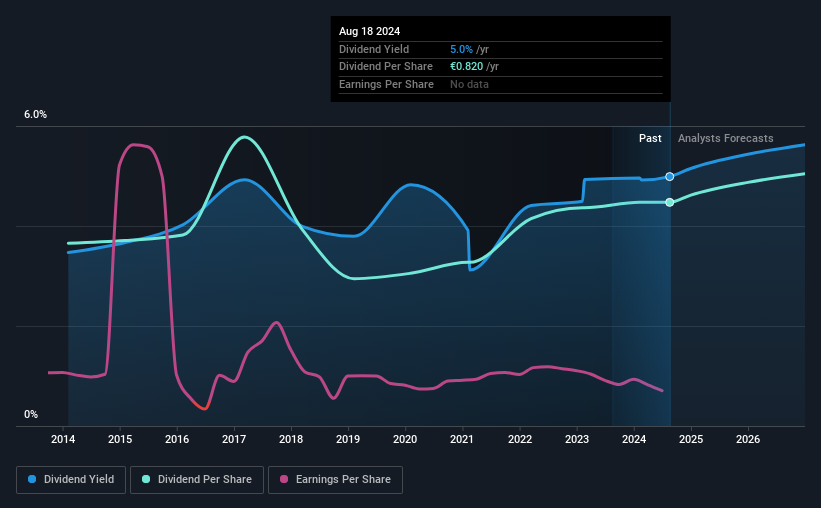Select the 2026 x-axis label
Image resolution: width=821 pixels, height=508 pixels.
748,439
